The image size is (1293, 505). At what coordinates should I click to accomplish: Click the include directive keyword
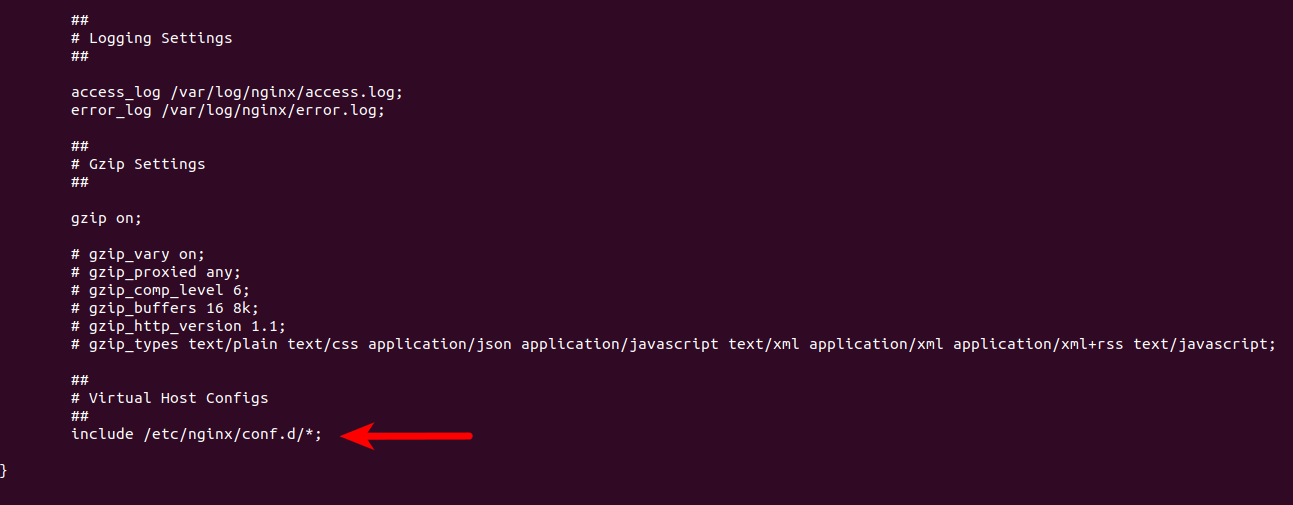click(102, 434)
